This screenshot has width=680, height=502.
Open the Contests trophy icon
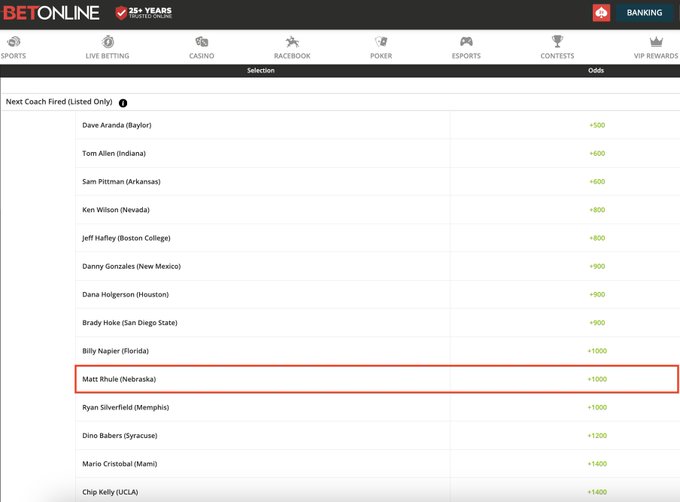(557, 42)
